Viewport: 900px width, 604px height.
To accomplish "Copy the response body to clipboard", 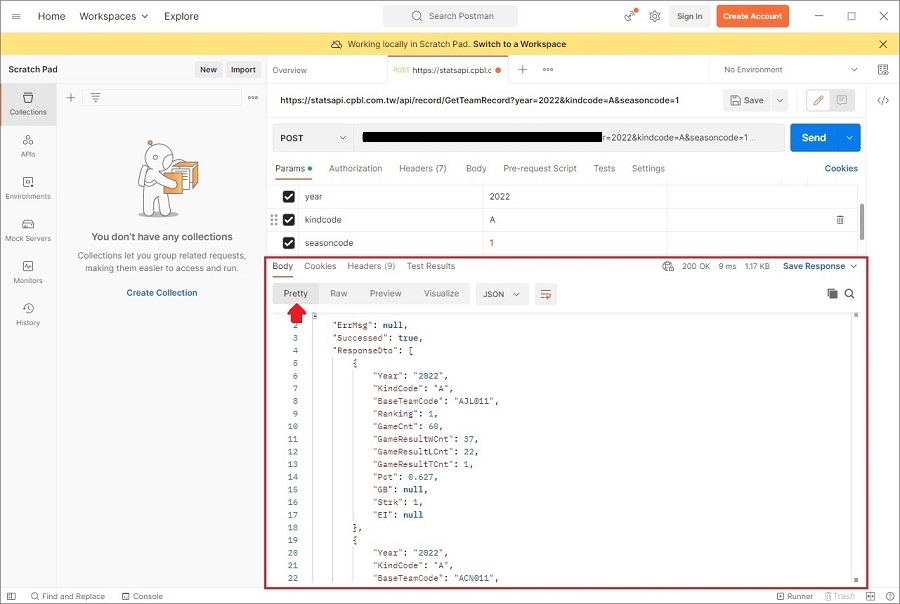I will tap(832, 294).
